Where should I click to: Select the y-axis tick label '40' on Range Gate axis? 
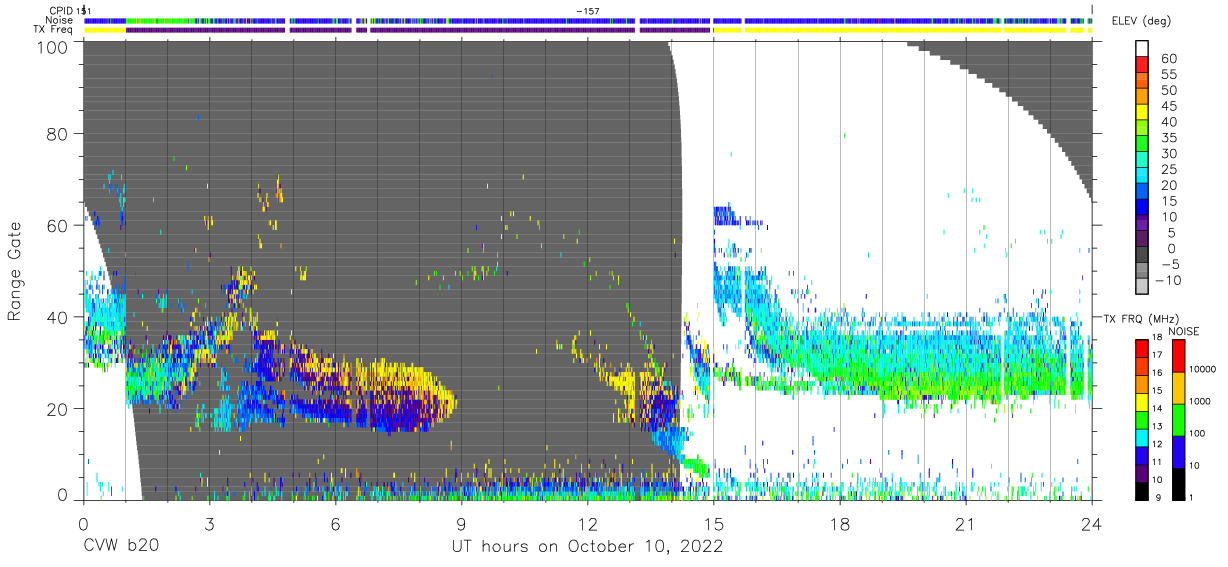click(59, 316)
